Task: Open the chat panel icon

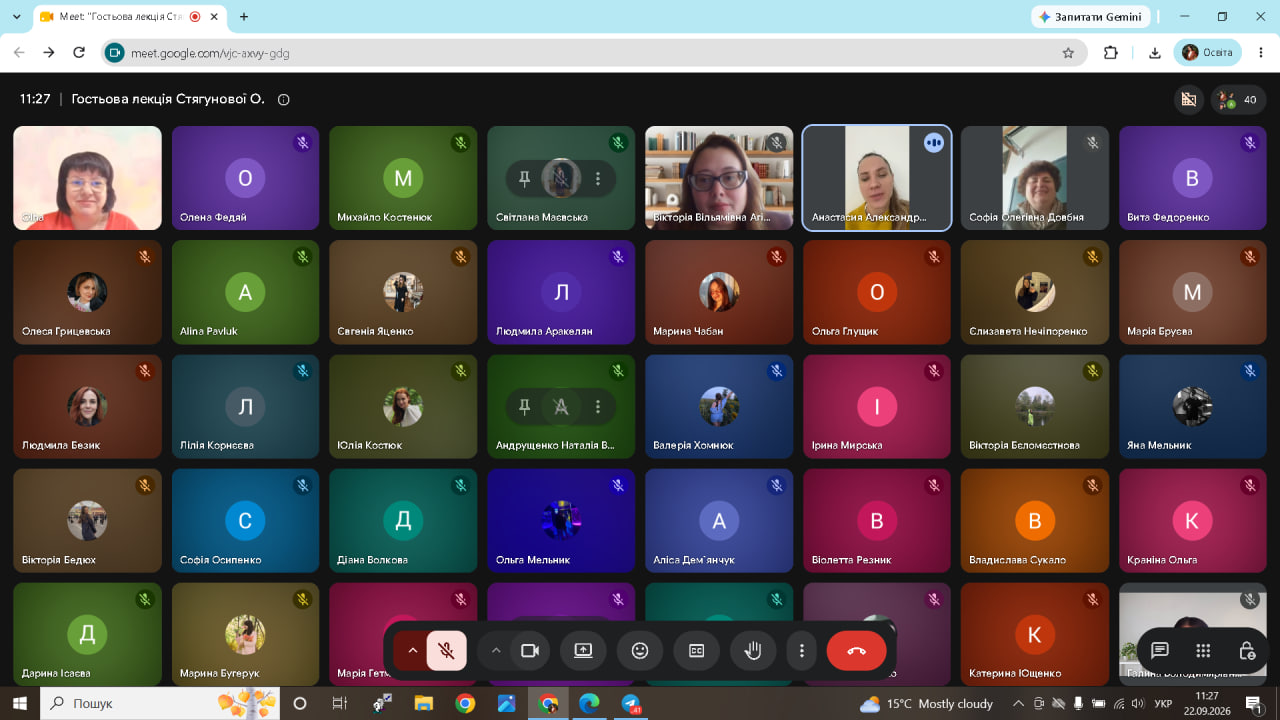Action: (x=1160, y=651)
